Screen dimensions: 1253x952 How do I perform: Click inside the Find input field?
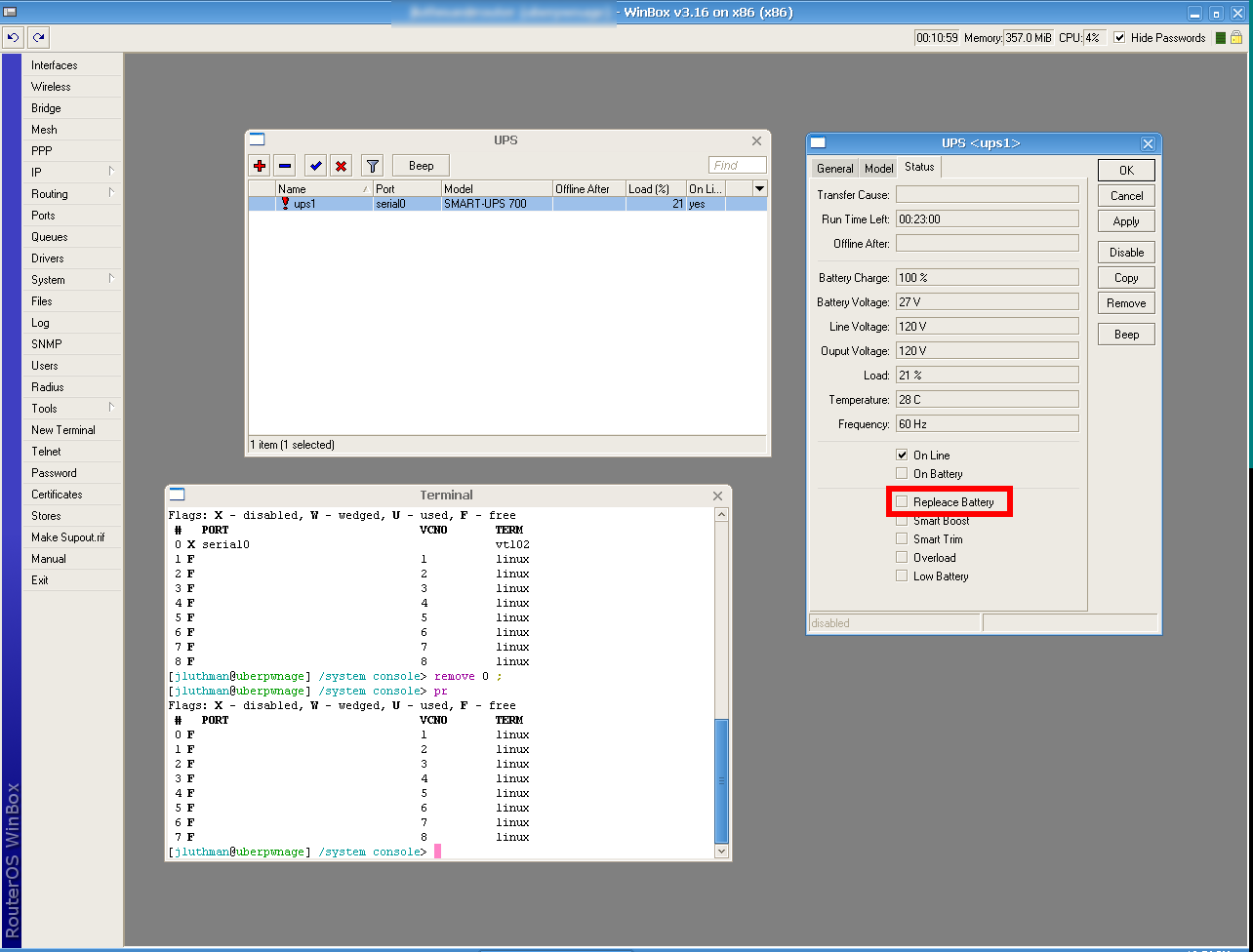click(x=737, y=165)
